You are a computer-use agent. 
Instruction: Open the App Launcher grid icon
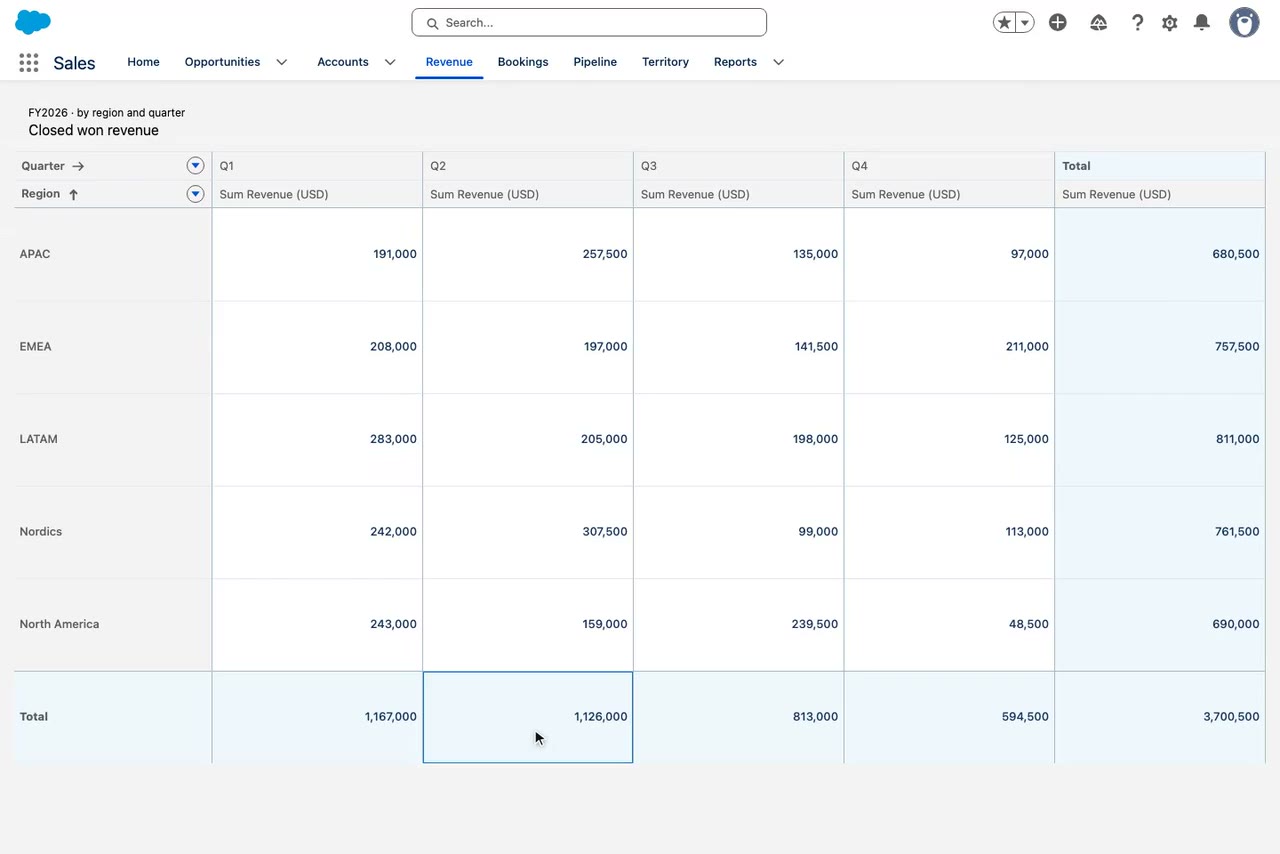pos(29,63)
